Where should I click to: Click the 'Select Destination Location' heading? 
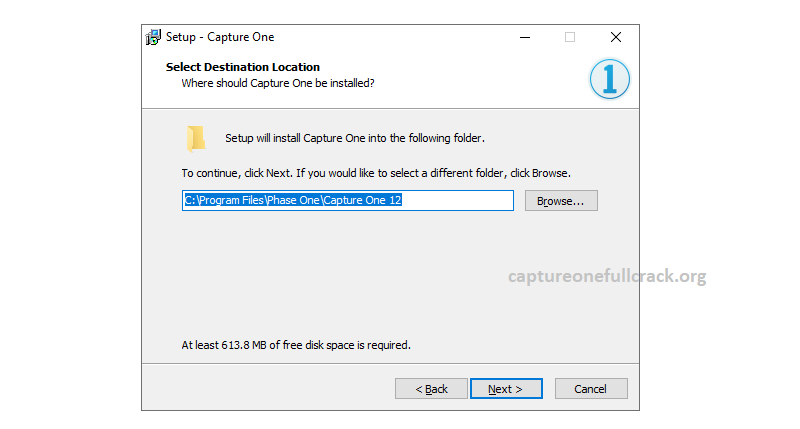pyautogui.click(x=243, y=67)
